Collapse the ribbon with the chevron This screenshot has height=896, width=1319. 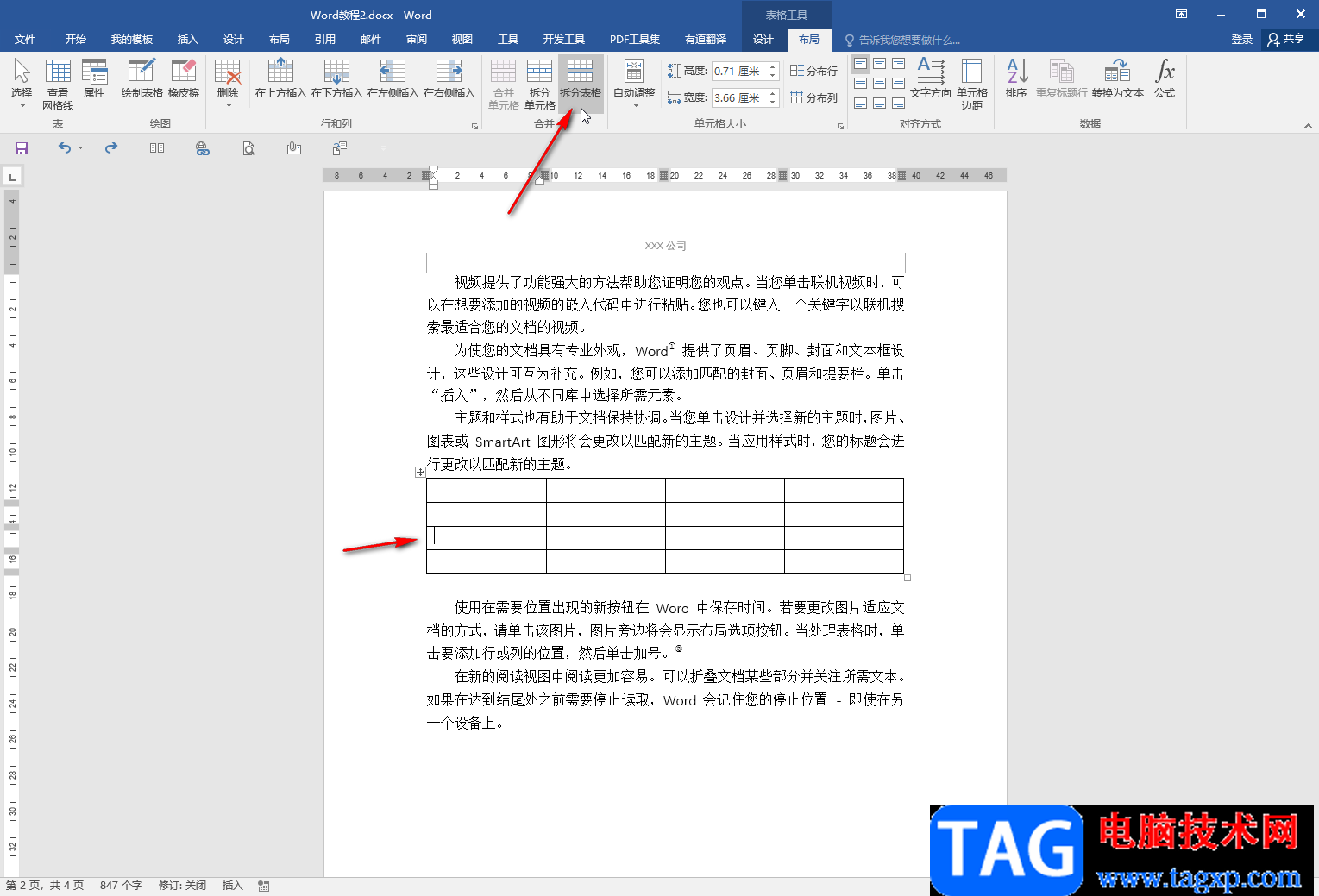1308,126
